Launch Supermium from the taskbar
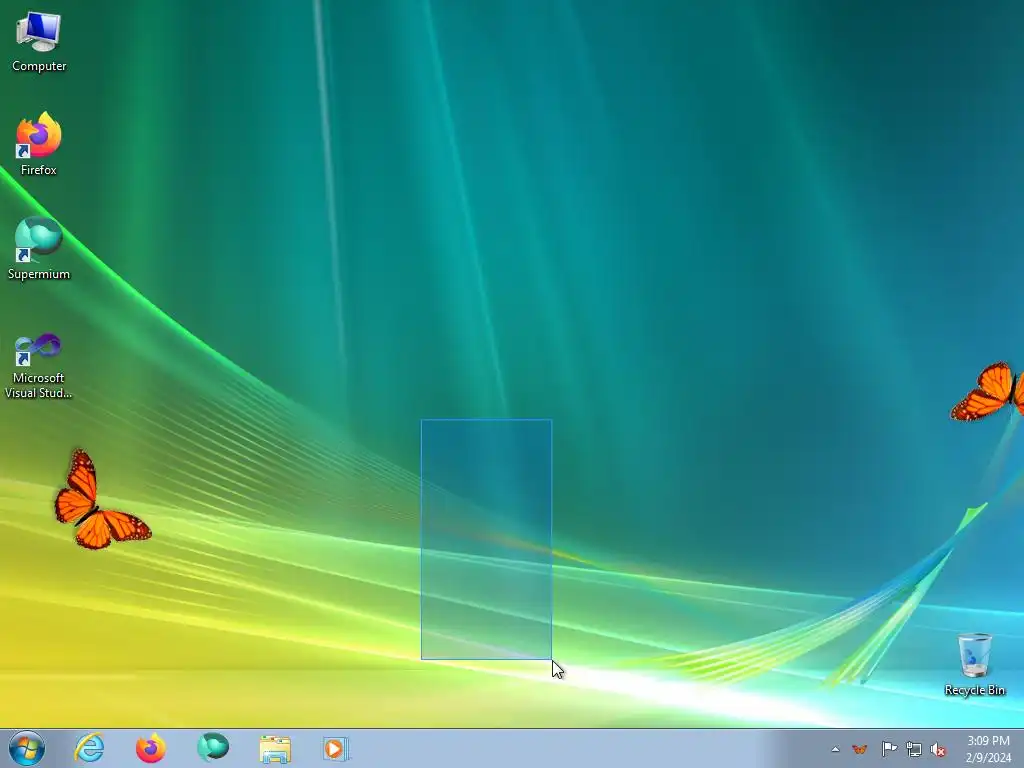 click(213, 748)
